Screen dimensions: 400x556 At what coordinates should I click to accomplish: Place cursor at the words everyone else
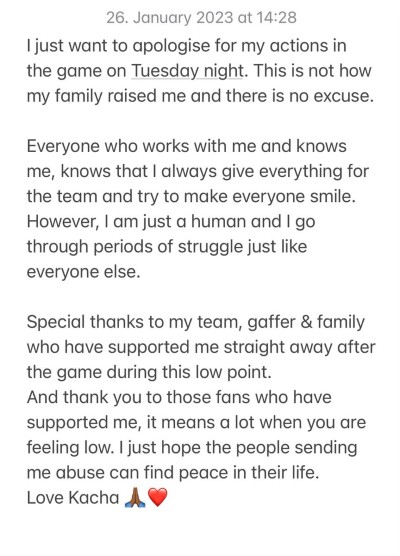coord(84,272)
